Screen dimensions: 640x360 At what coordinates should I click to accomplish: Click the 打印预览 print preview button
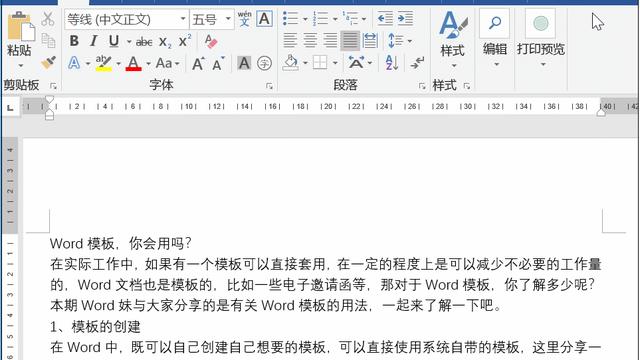[541, 39]
